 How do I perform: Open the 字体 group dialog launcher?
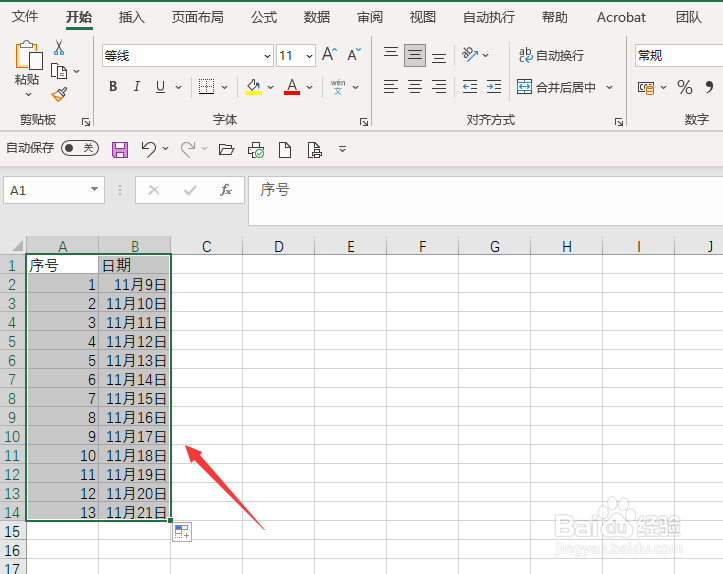point(364,122)
